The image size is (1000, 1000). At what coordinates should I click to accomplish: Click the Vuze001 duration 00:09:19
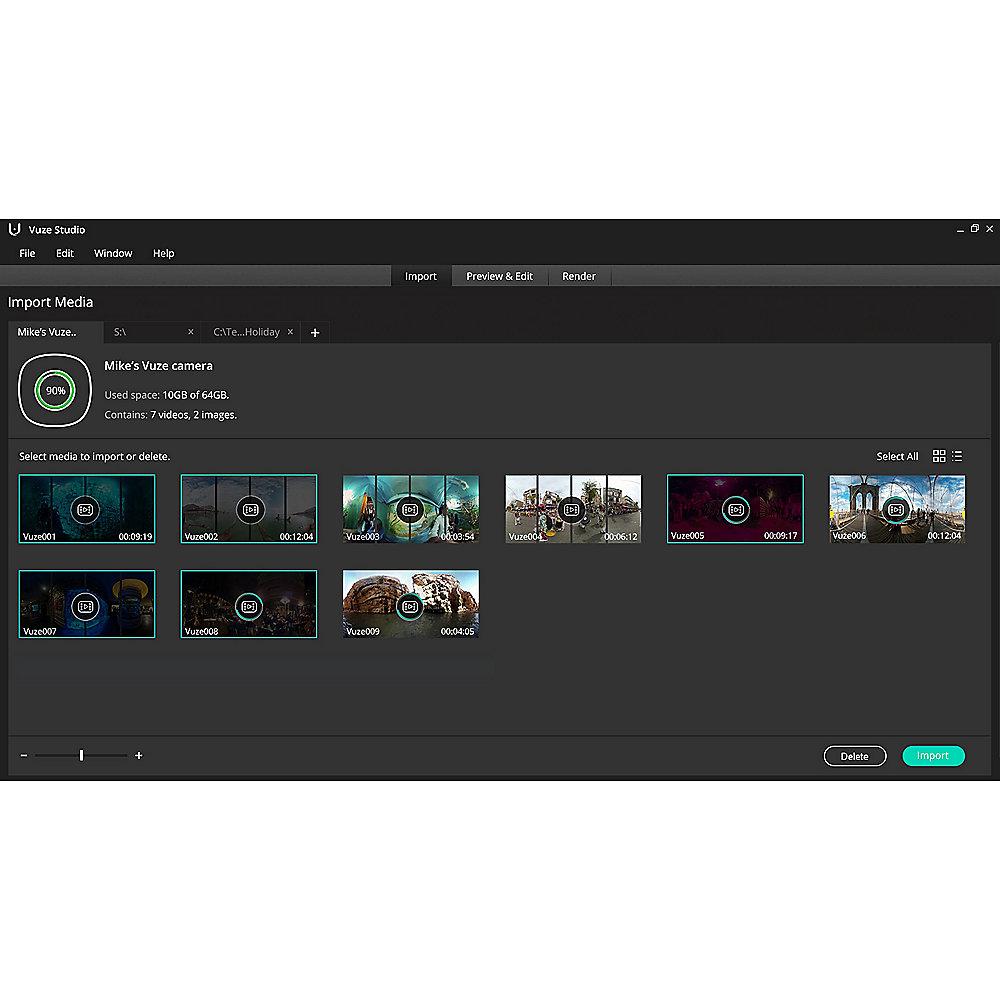click(x=135, y=536)
